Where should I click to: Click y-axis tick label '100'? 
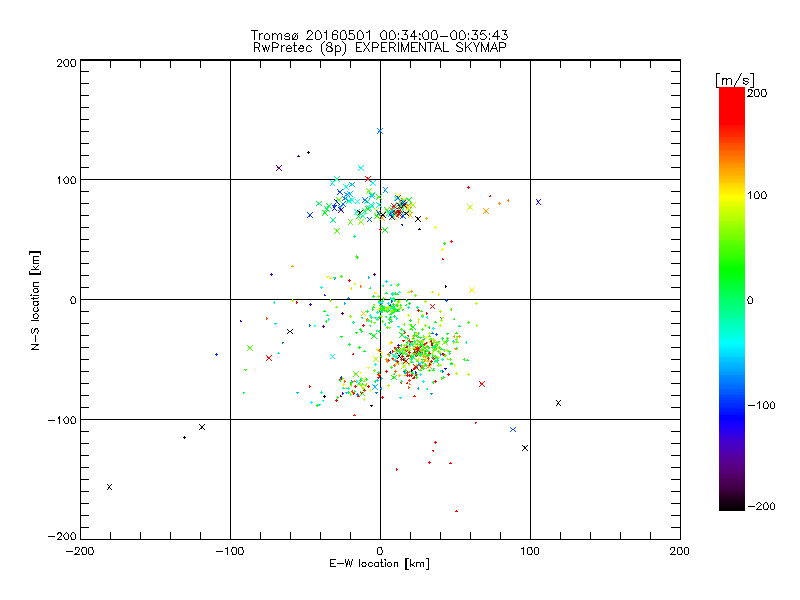(x=66, y=180)
